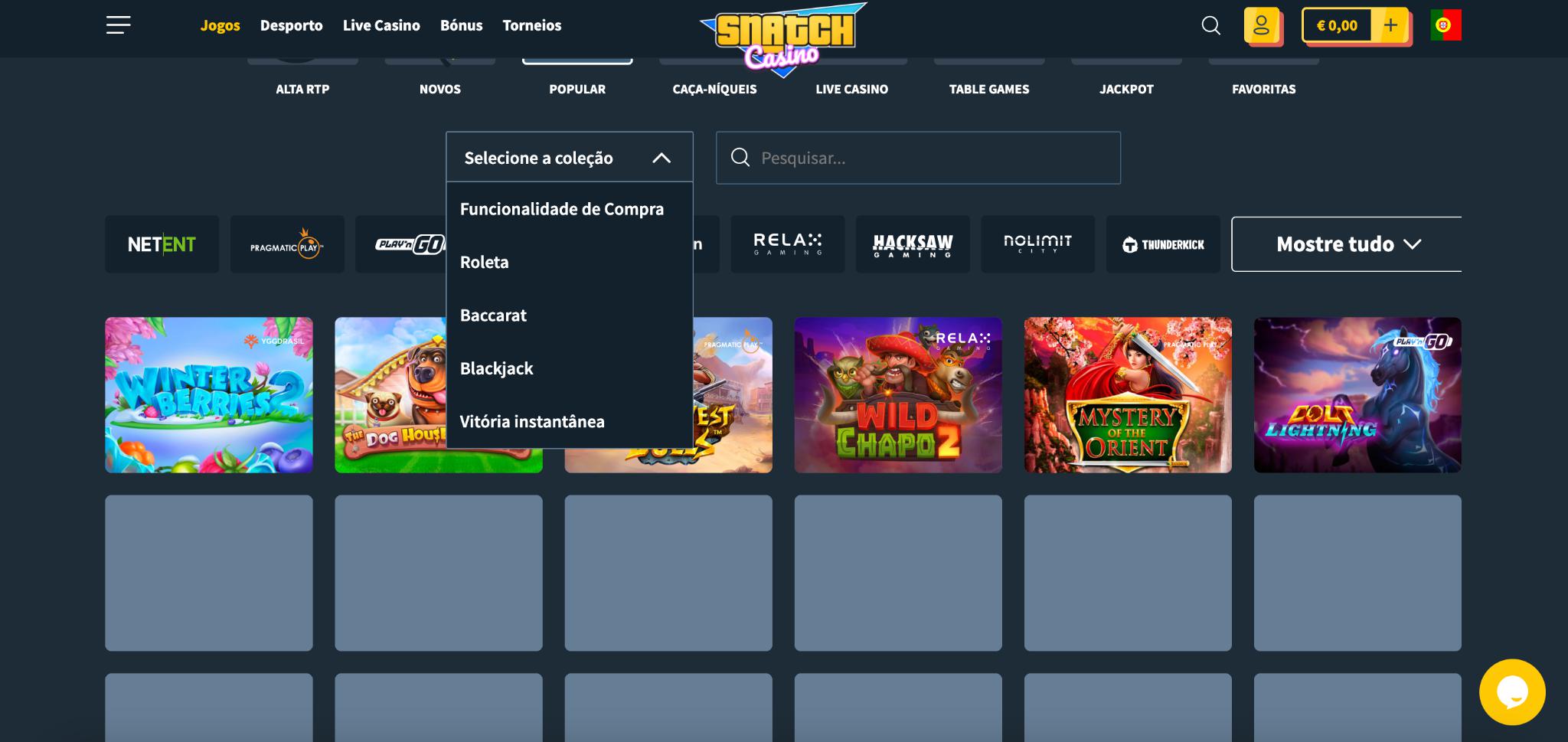Switch to JACKPOT category
This screenshot has height=742, width=1568.
pos(1126,89)
